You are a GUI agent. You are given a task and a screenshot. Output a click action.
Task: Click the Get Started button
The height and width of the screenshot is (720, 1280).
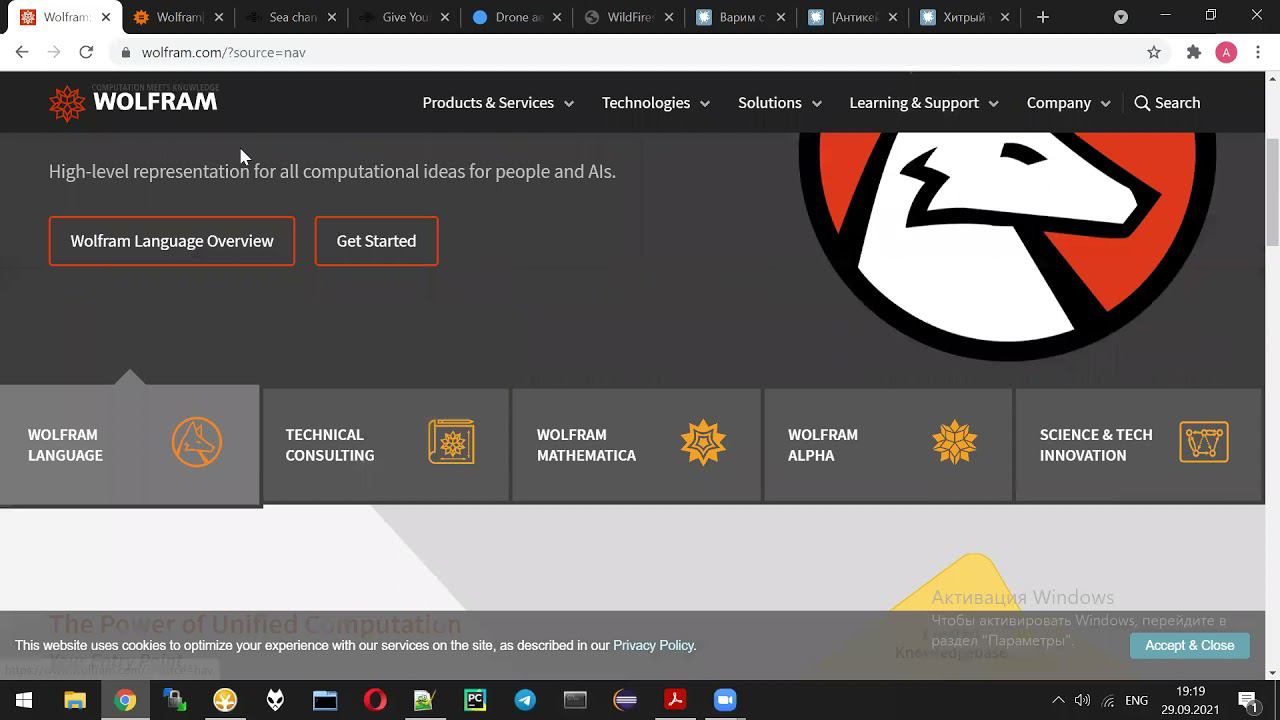(x=376, y=241)
